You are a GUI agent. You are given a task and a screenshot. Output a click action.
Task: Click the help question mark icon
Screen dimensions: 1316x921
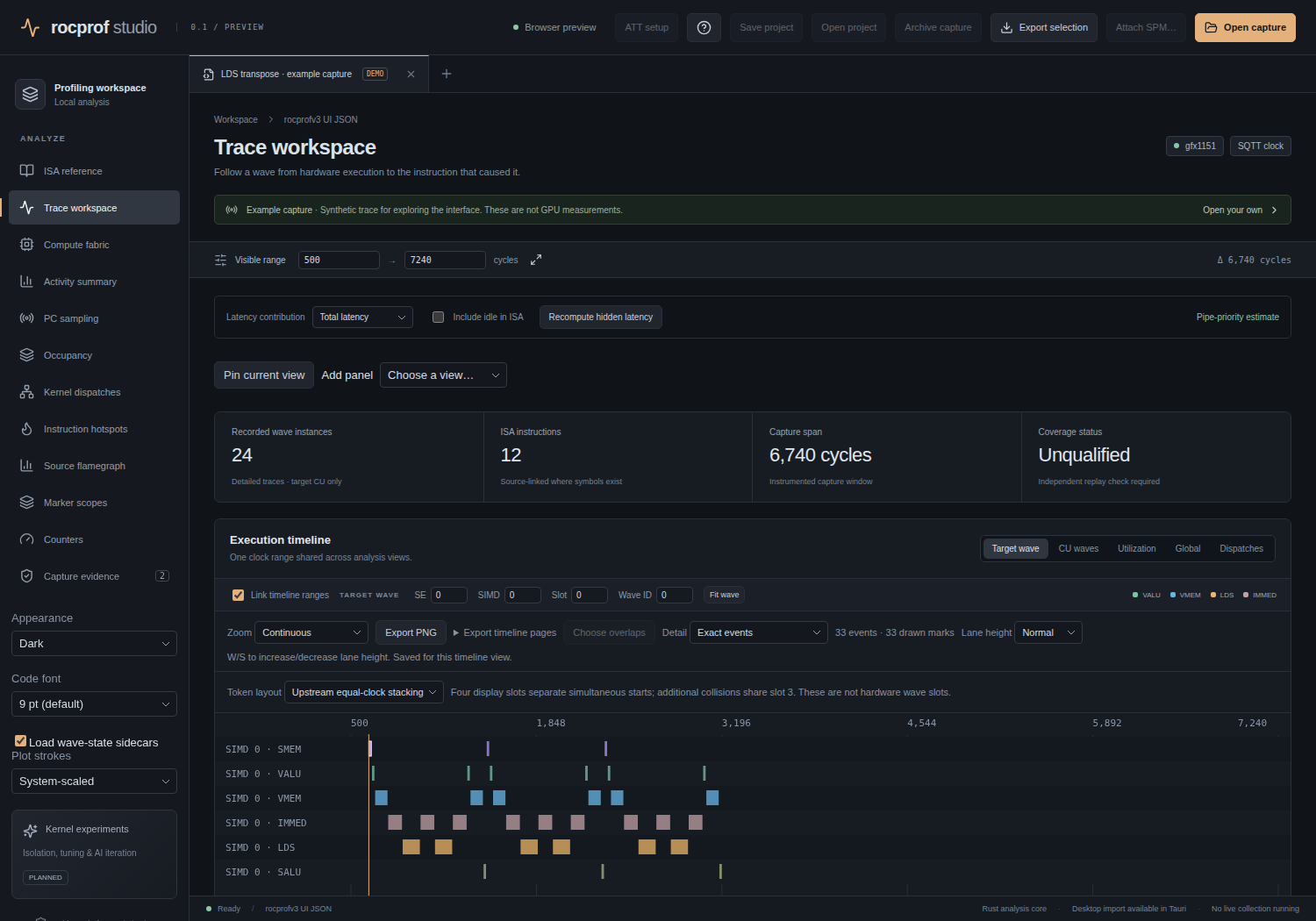point(704,27)
